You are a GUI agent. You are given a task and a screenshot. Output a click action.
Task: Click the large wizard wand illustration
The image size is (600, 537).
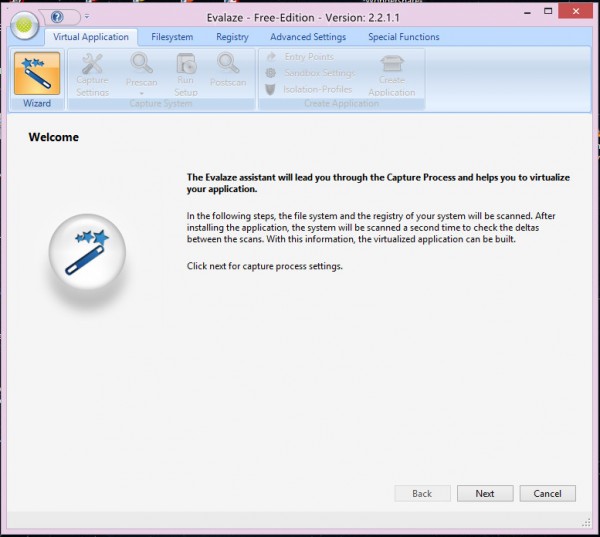click(x=87, y=252)
